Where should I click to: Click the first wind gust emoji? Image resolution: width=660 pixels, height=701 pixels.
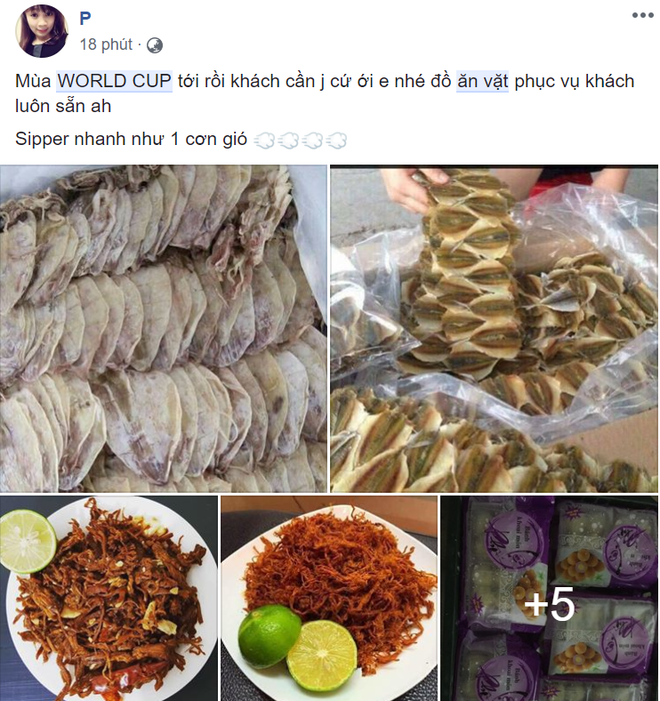tap(265, 140)
